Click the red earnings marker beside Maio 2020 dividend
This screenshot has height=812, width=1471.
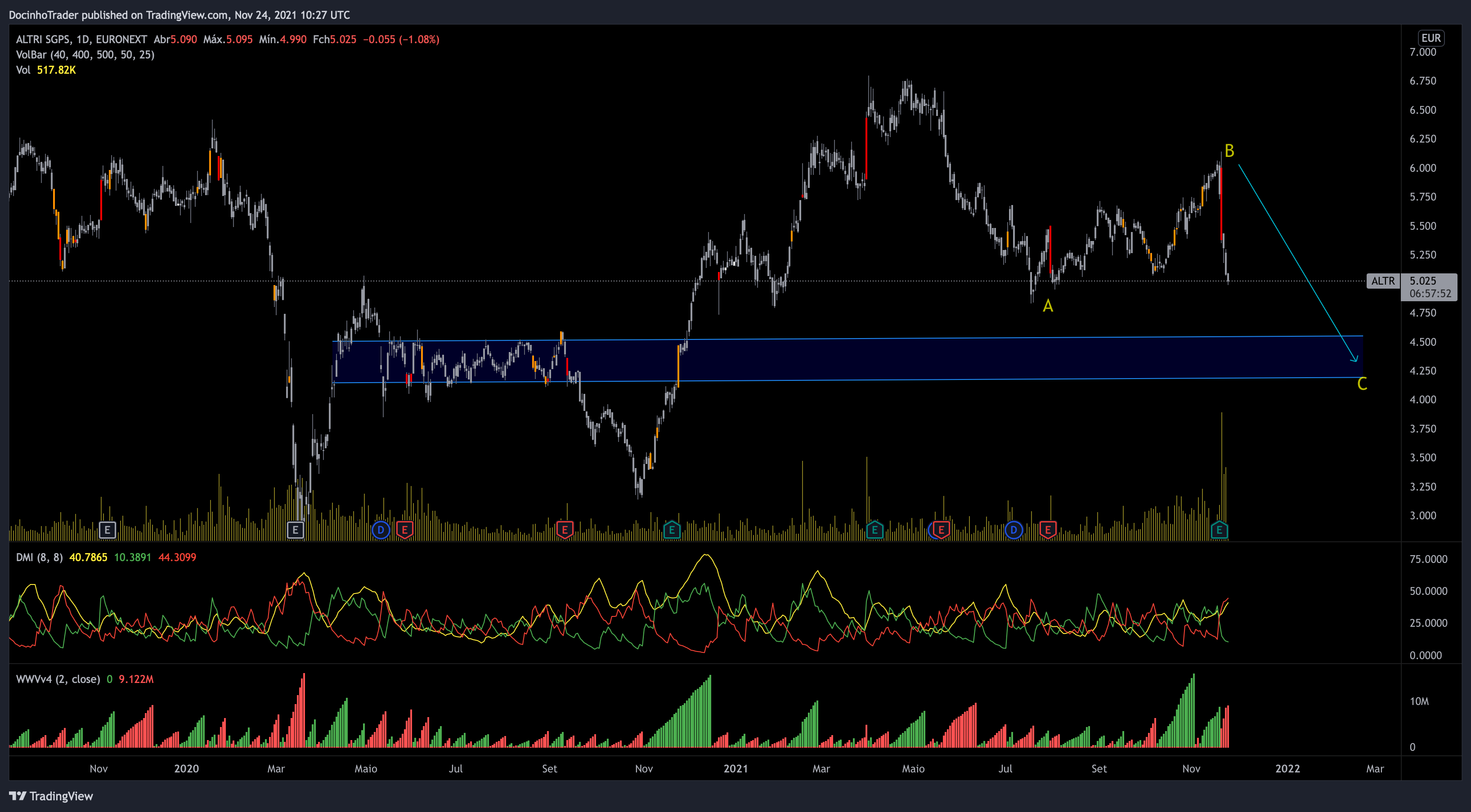coord(404,530)
